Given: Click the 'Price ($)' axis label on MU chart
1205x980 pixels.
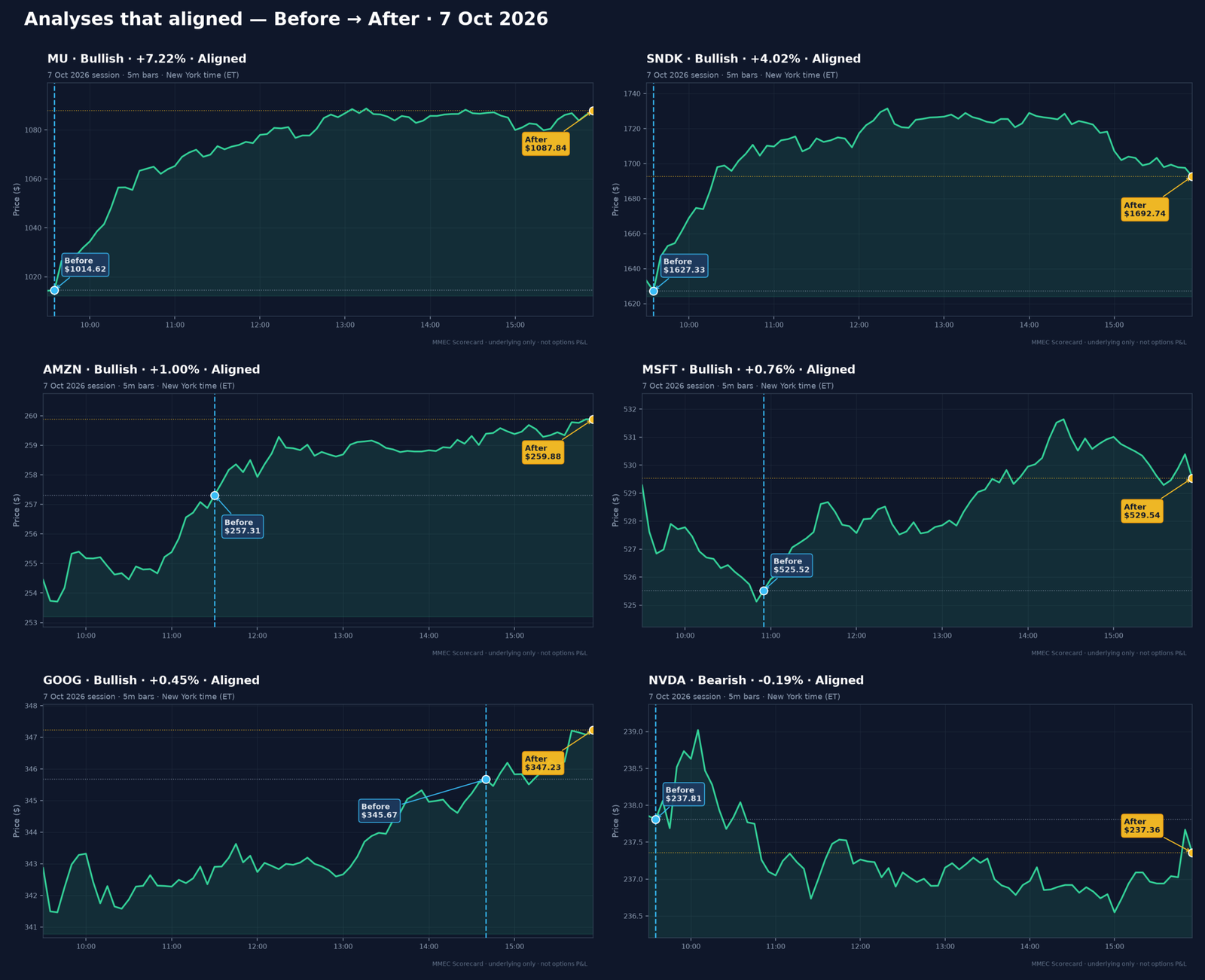Looking at the screenshot, I should [17, 200].
